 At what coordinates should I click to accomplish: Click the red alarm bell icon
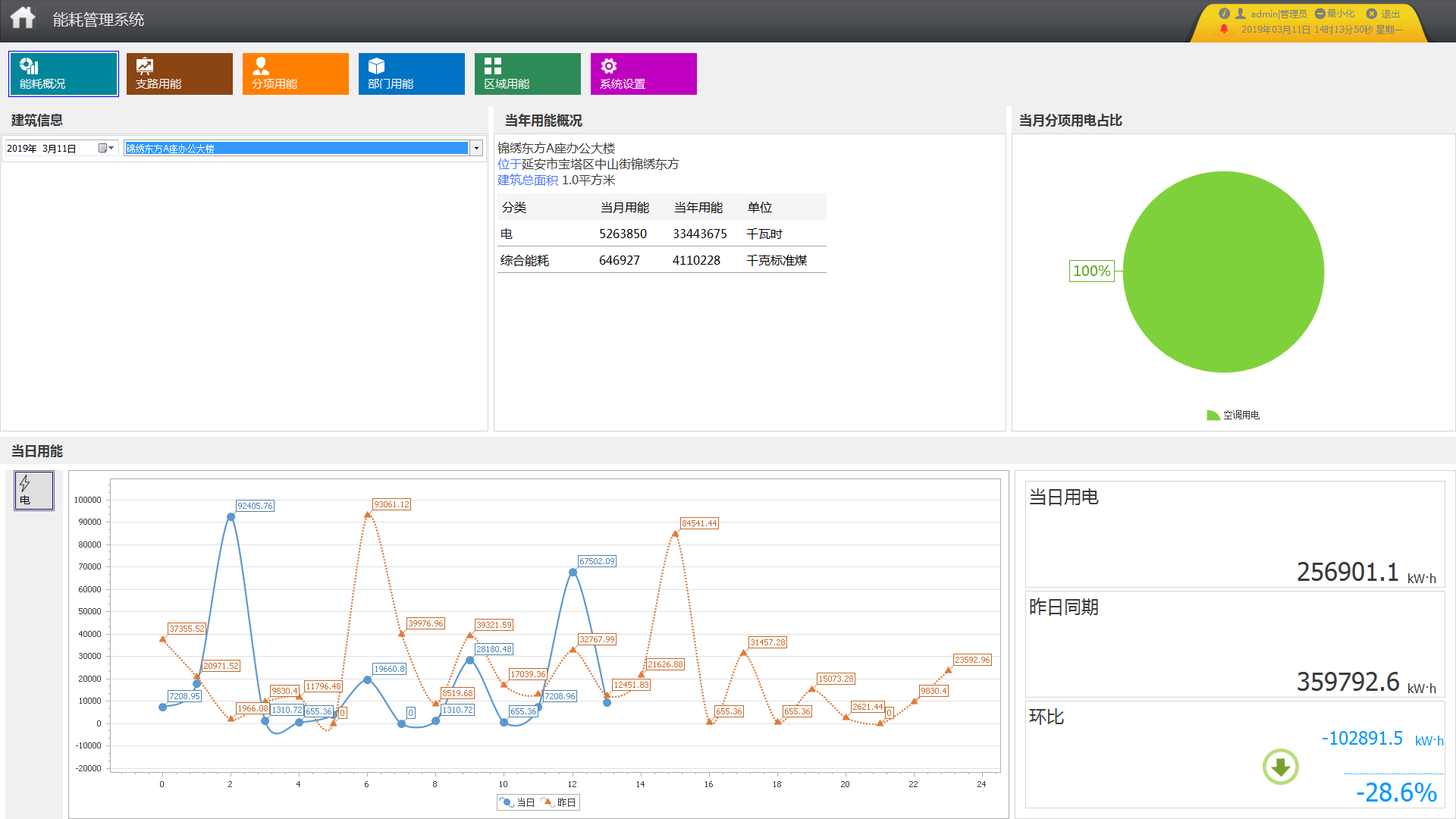[1223, 30]
